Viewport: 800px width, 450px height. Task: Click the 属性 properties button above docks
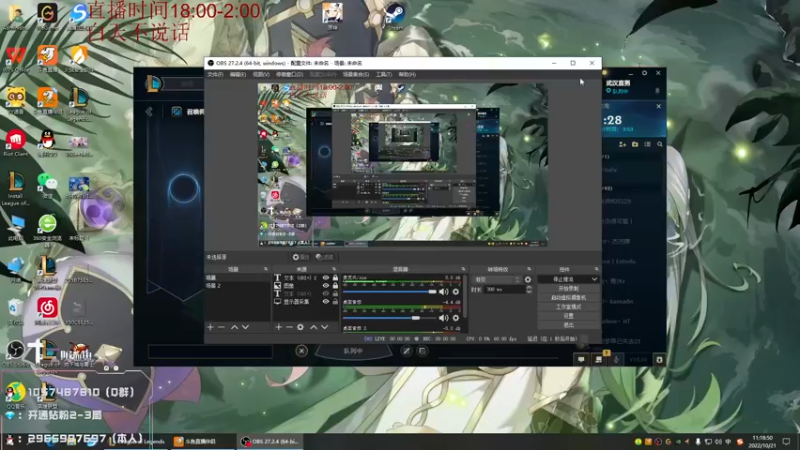click(x=301, y=257)
